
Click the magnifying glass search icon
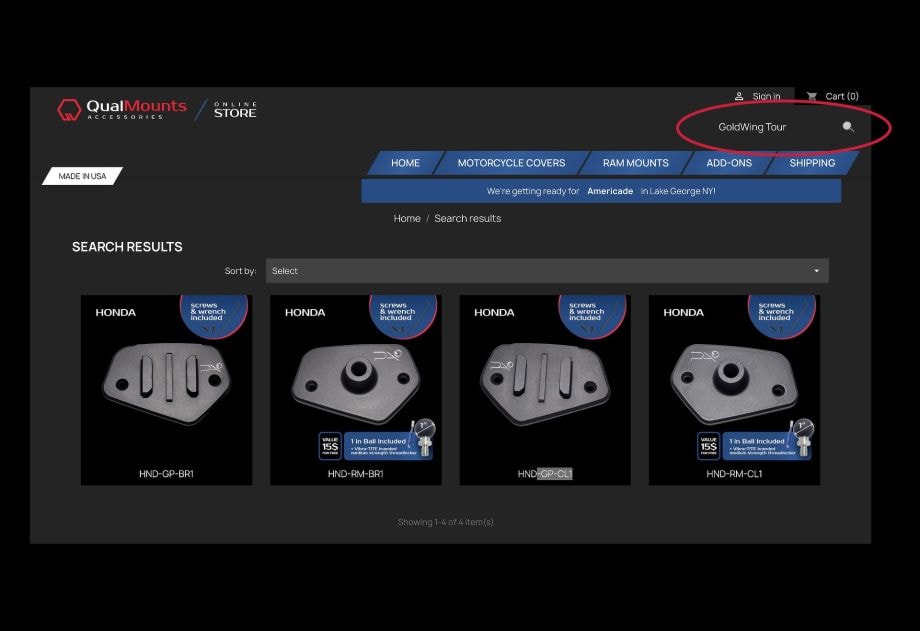coord(848,127)
